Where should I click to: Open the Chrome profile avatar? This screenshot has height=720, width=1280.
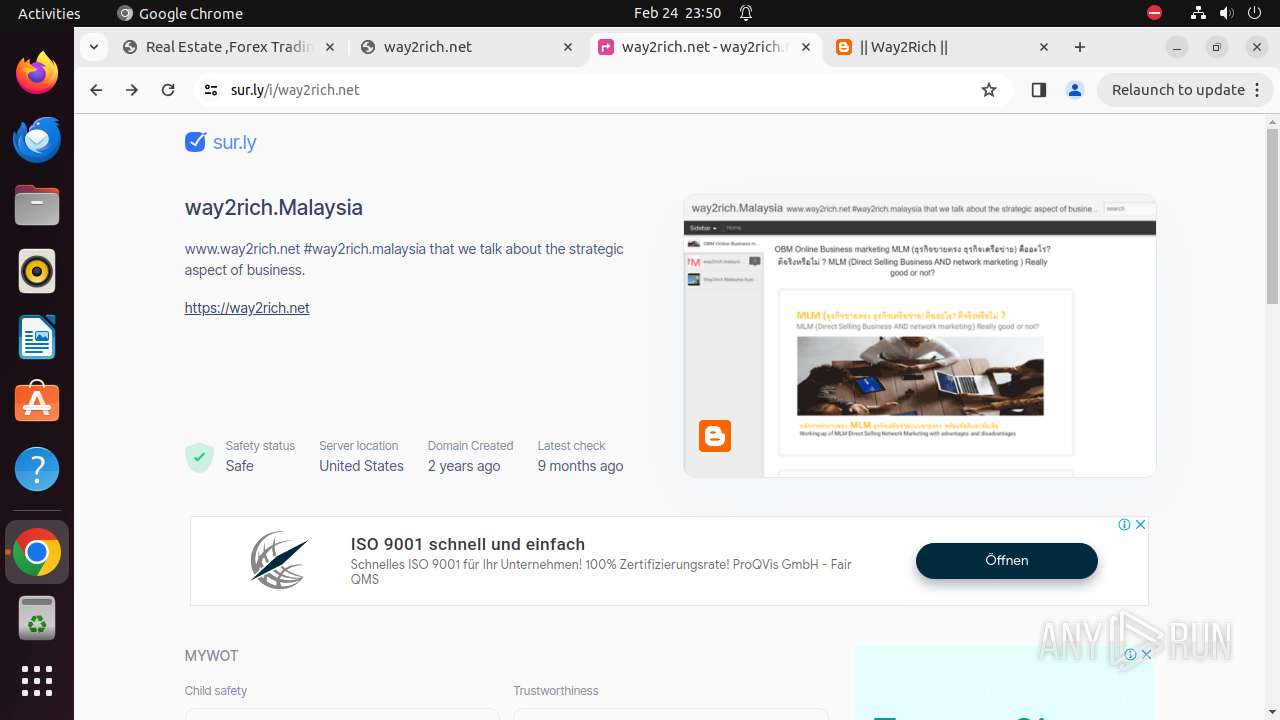[x=1075, y=90]
